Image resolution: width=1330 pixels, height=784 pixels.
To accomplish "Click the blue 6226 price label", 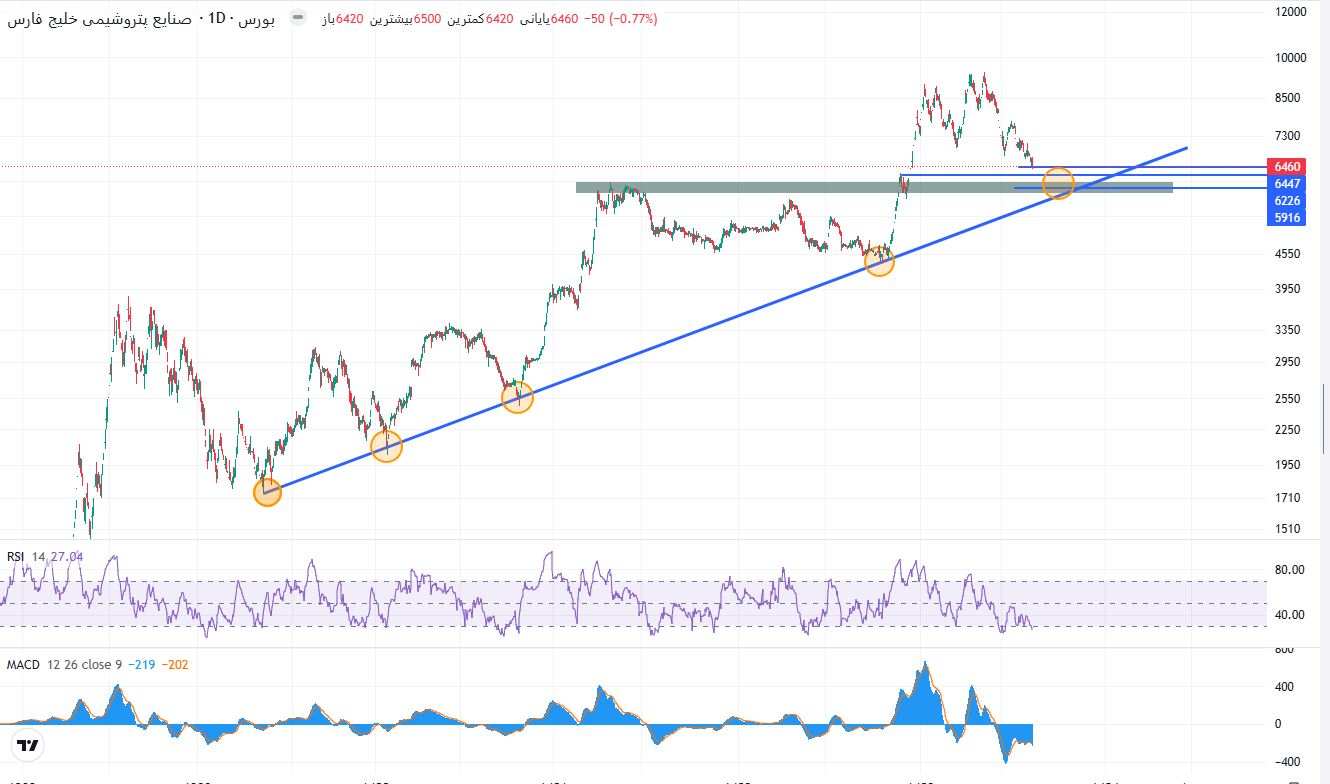I will pos(1288,201).
